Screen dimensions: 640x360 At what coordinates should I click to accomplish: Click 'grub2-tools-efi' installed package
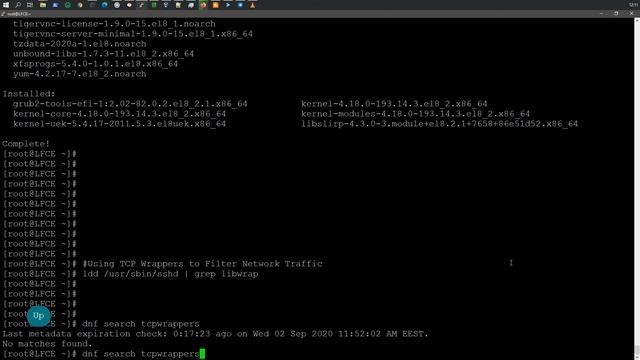(x=130, y=104)
